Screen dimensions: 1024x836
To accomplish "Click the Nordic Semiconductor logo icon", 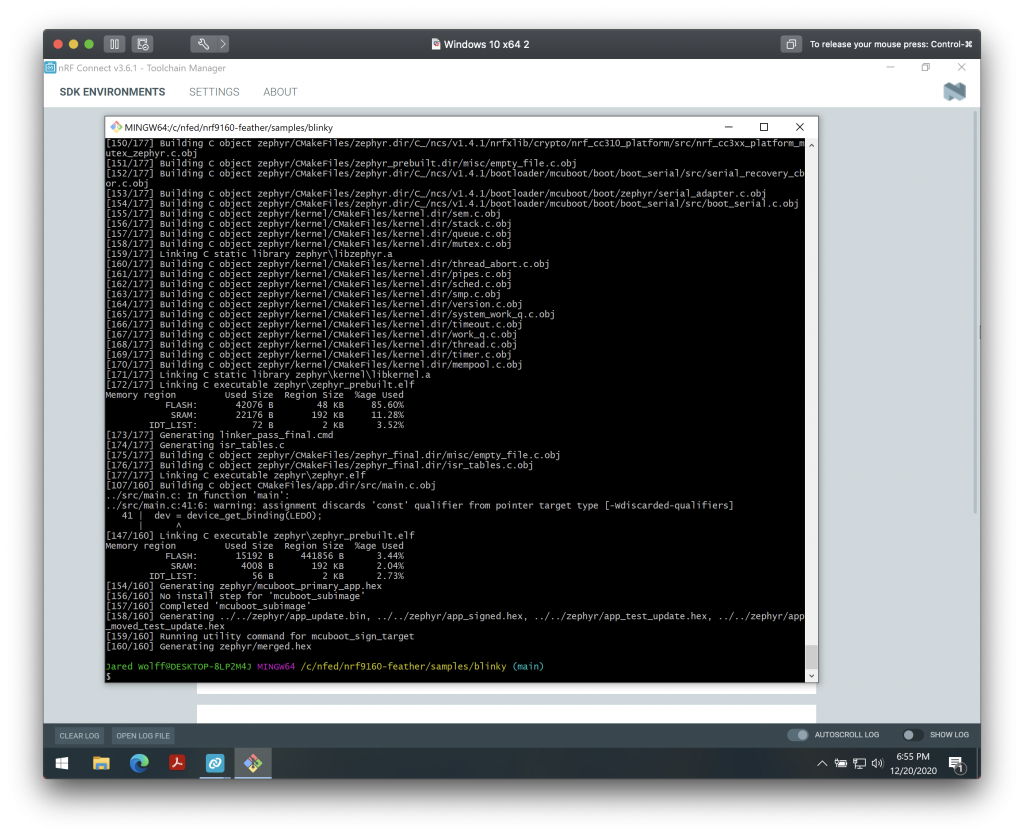I will [x=954, y=91].
